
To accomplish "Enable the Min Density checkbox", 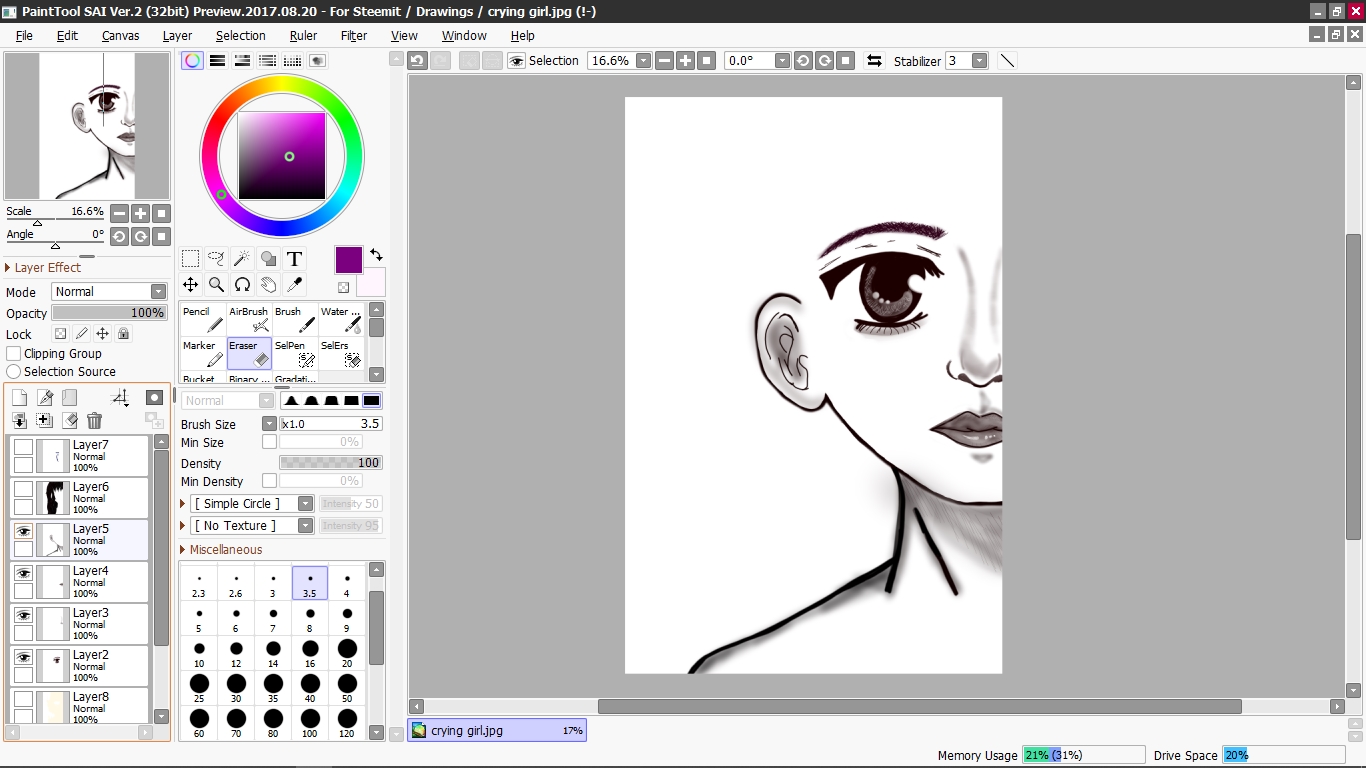I will click(x=269, y=481).
